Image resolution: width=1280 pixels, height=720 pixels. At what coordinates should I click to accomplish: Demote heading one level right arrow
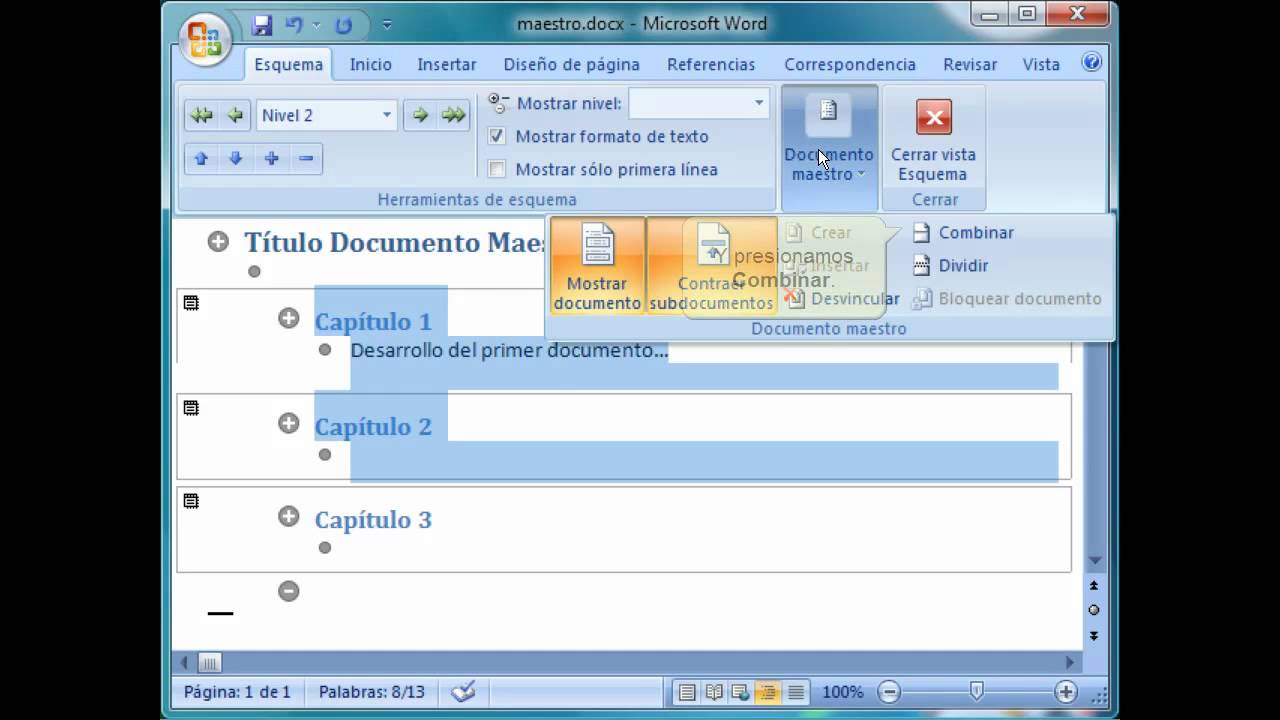[420, 115]
